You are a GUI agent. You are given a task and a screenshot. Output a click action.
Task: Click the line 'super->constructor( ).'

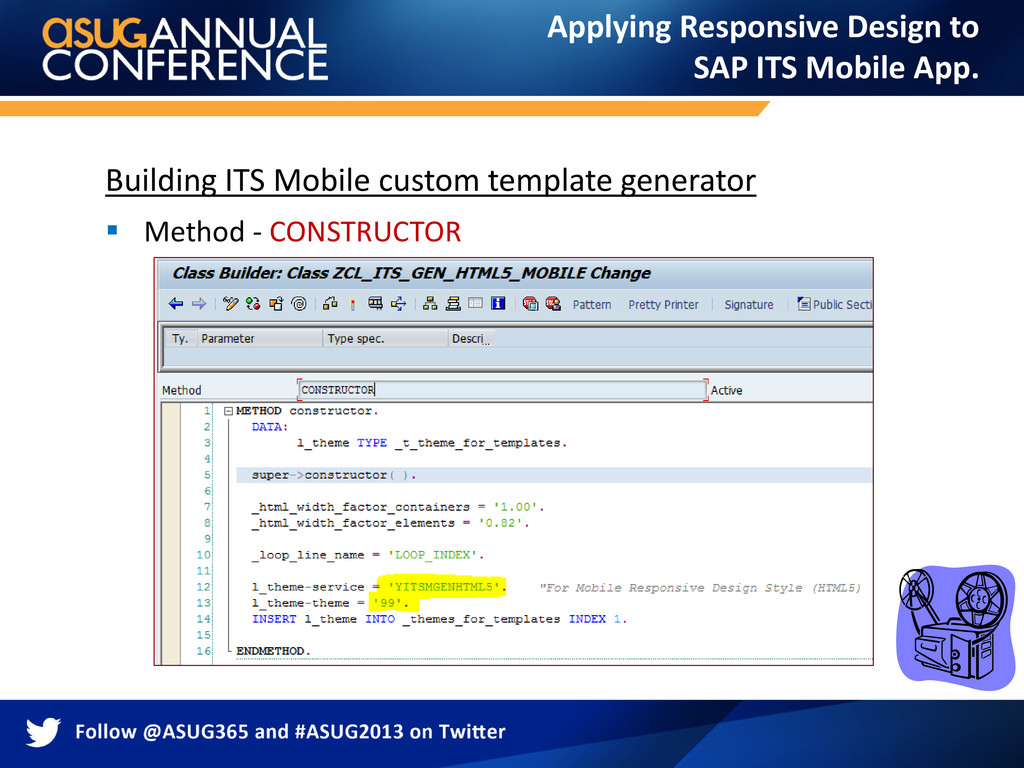334,475
